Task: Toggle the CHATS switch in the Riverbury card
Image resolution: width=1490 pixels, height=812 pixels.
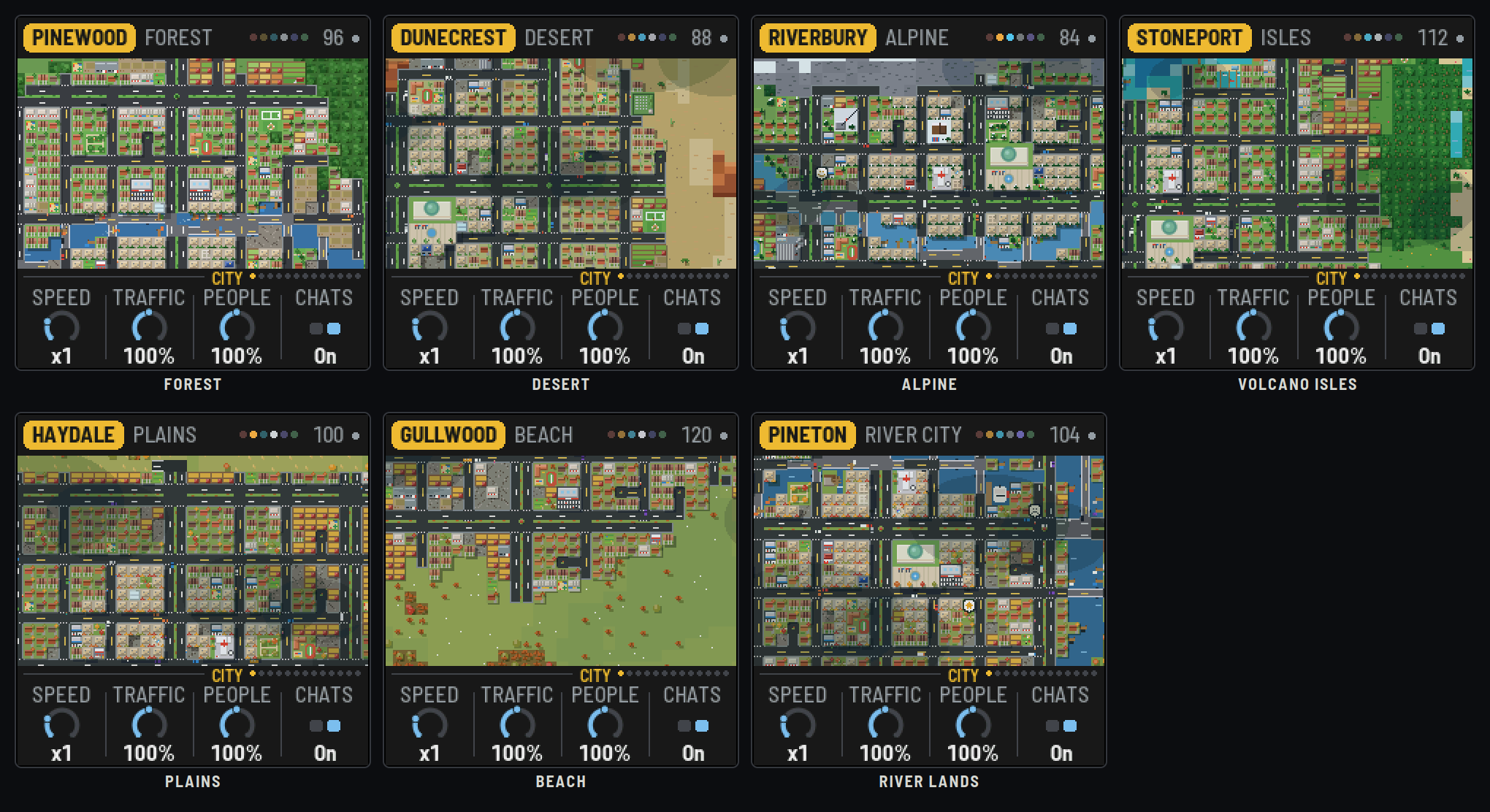Action: [1061, 329]
